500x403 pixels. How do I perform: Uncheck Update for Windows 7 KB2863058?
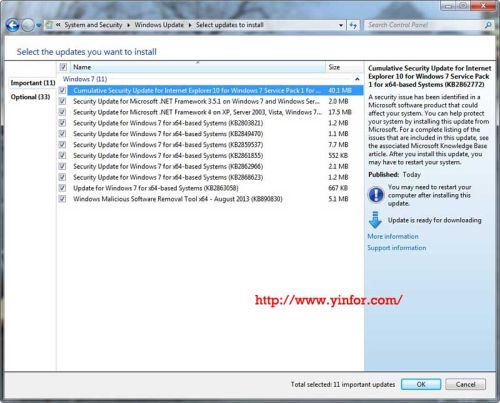click(x=62, y=188)
